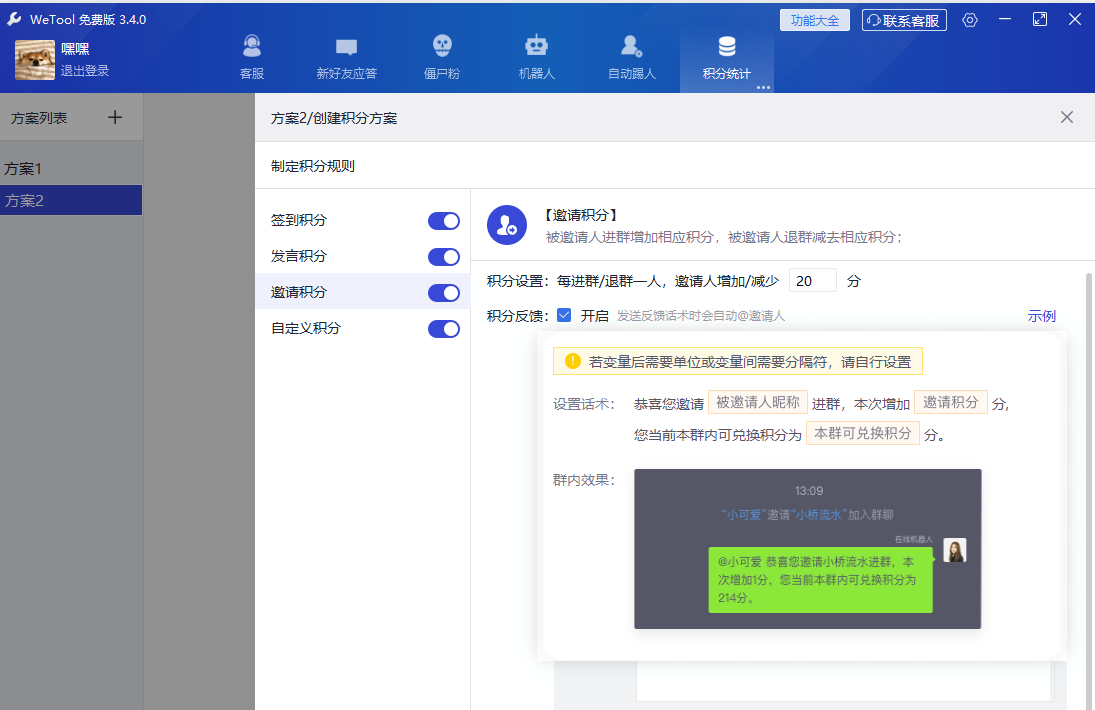This screenshot has width=1095, height=710.
Task: Click the 被邀请人昵称 variable tag
Action: coord(758,402)
